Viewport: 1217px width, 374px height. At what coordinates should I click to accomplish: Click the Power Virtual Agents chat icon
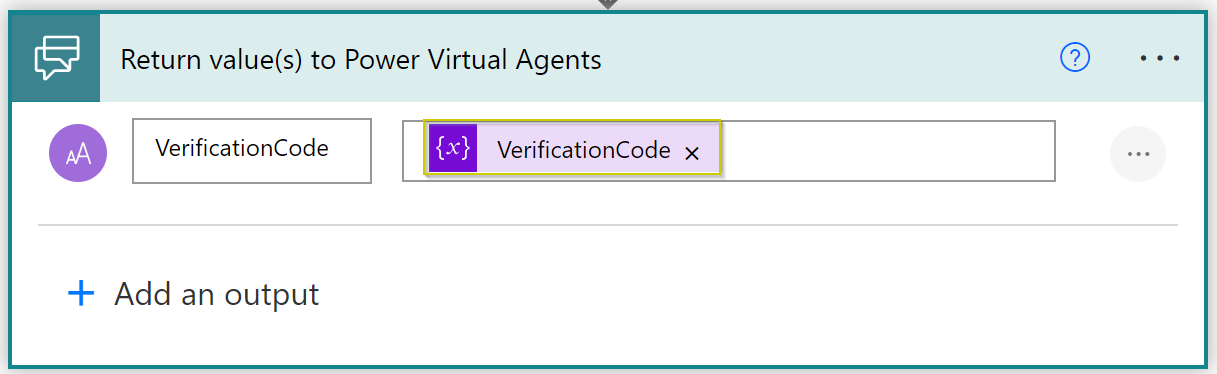click(56, 59)
